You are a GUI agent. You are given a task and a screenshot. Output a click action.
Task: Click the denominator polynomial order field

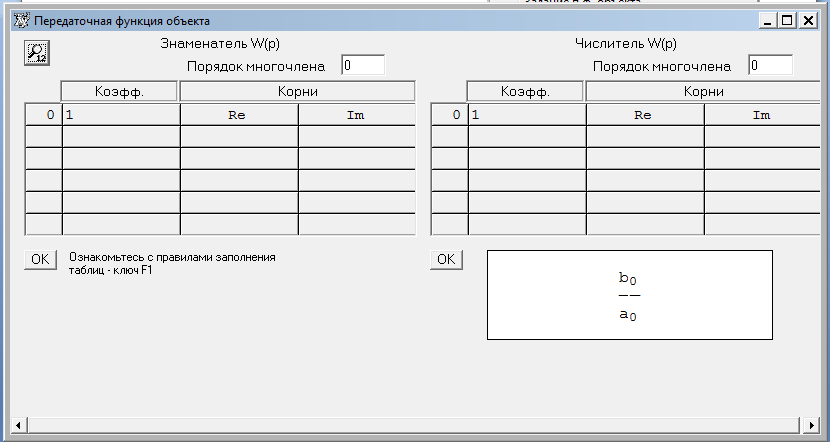[x=363, y=65]
